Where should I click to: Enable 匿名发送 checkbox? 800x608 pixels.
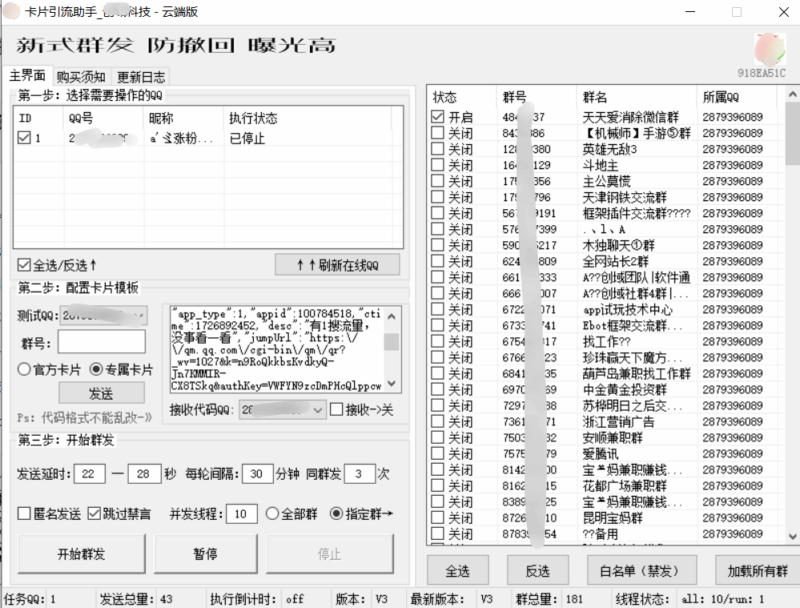(x=24, y=513)
